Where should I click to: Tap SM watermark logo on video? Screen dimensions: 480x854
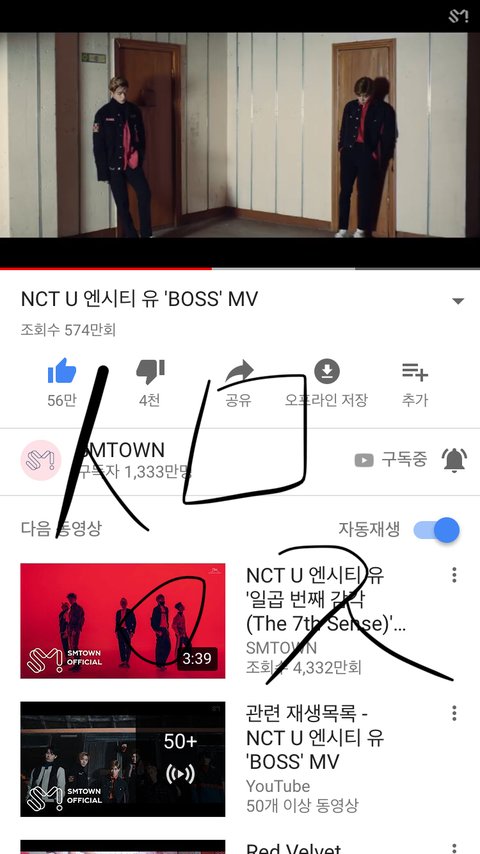[458, 16]
